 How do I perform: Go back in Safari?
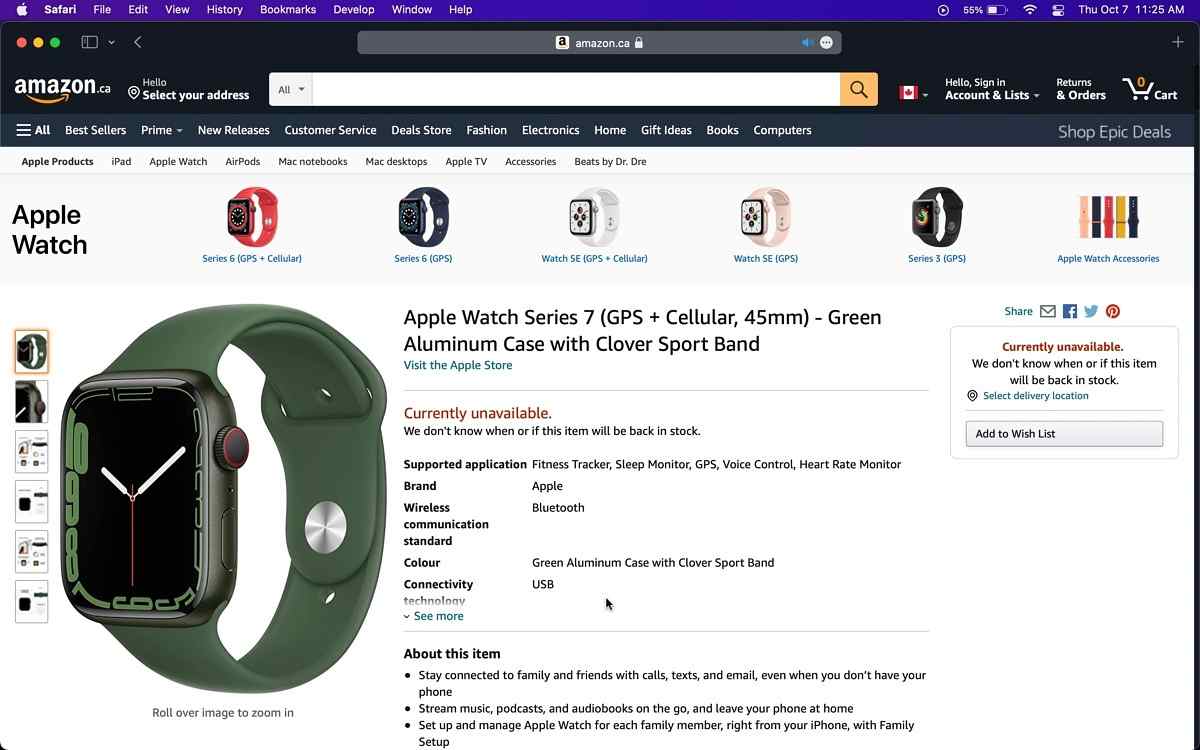pos(138,42)
